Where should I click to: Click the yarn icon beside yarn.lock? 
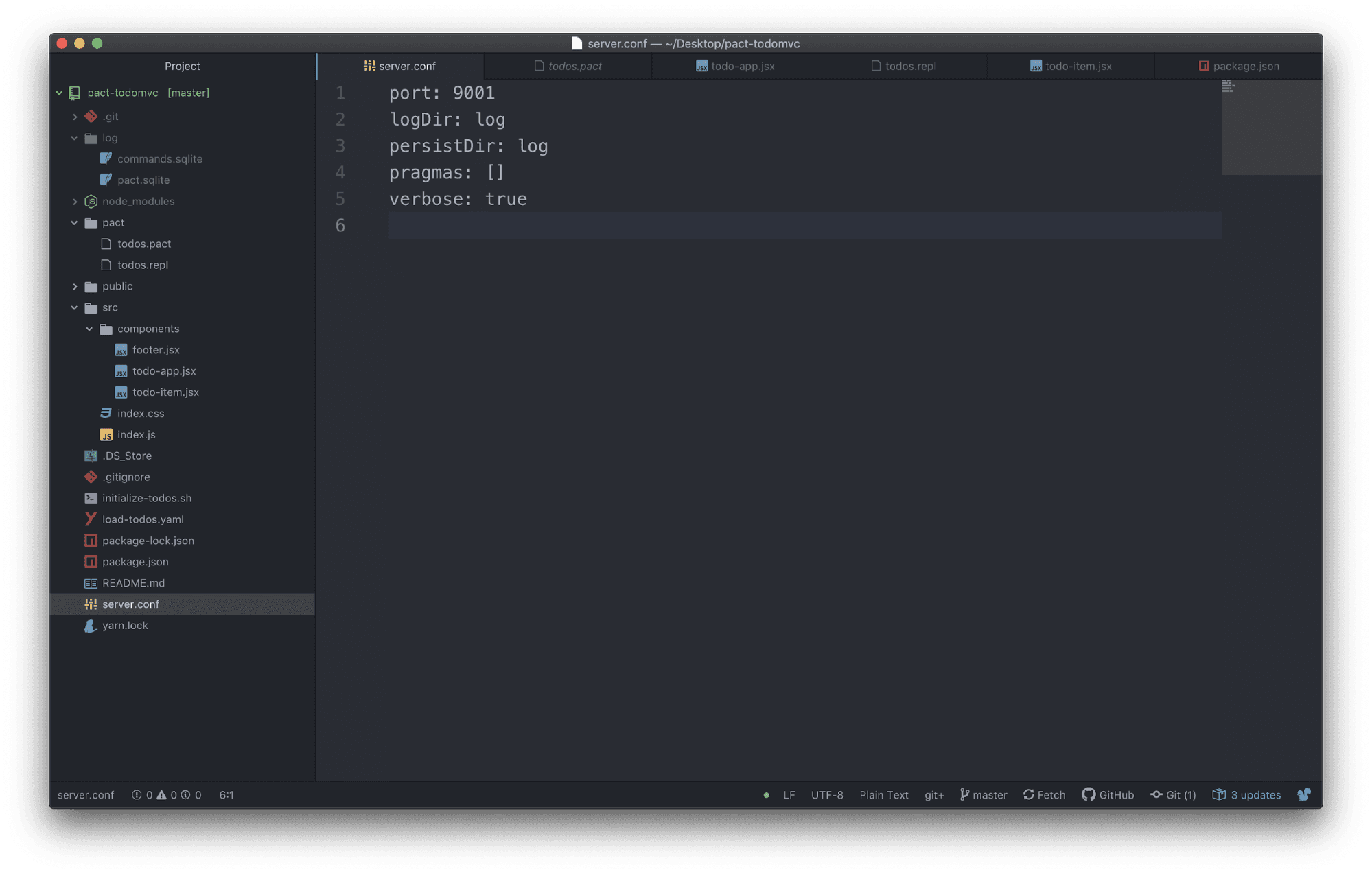click(91, 626)
